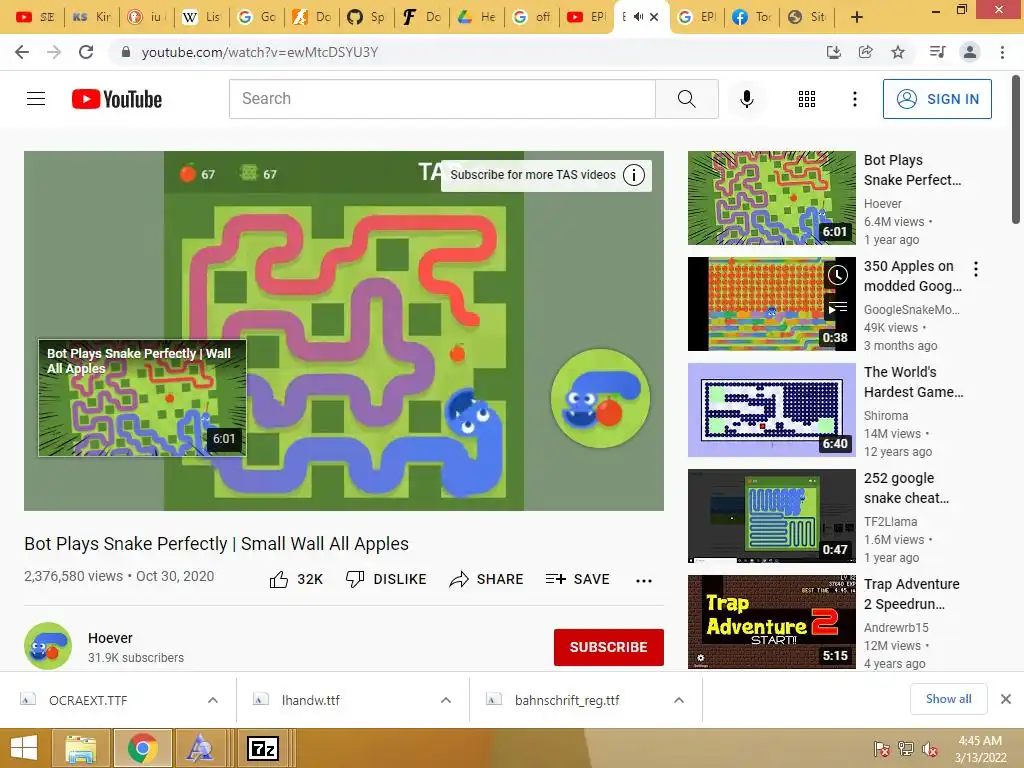Click the taskbar volume icon
The image size is (1024, 768).
click(930, 749)
